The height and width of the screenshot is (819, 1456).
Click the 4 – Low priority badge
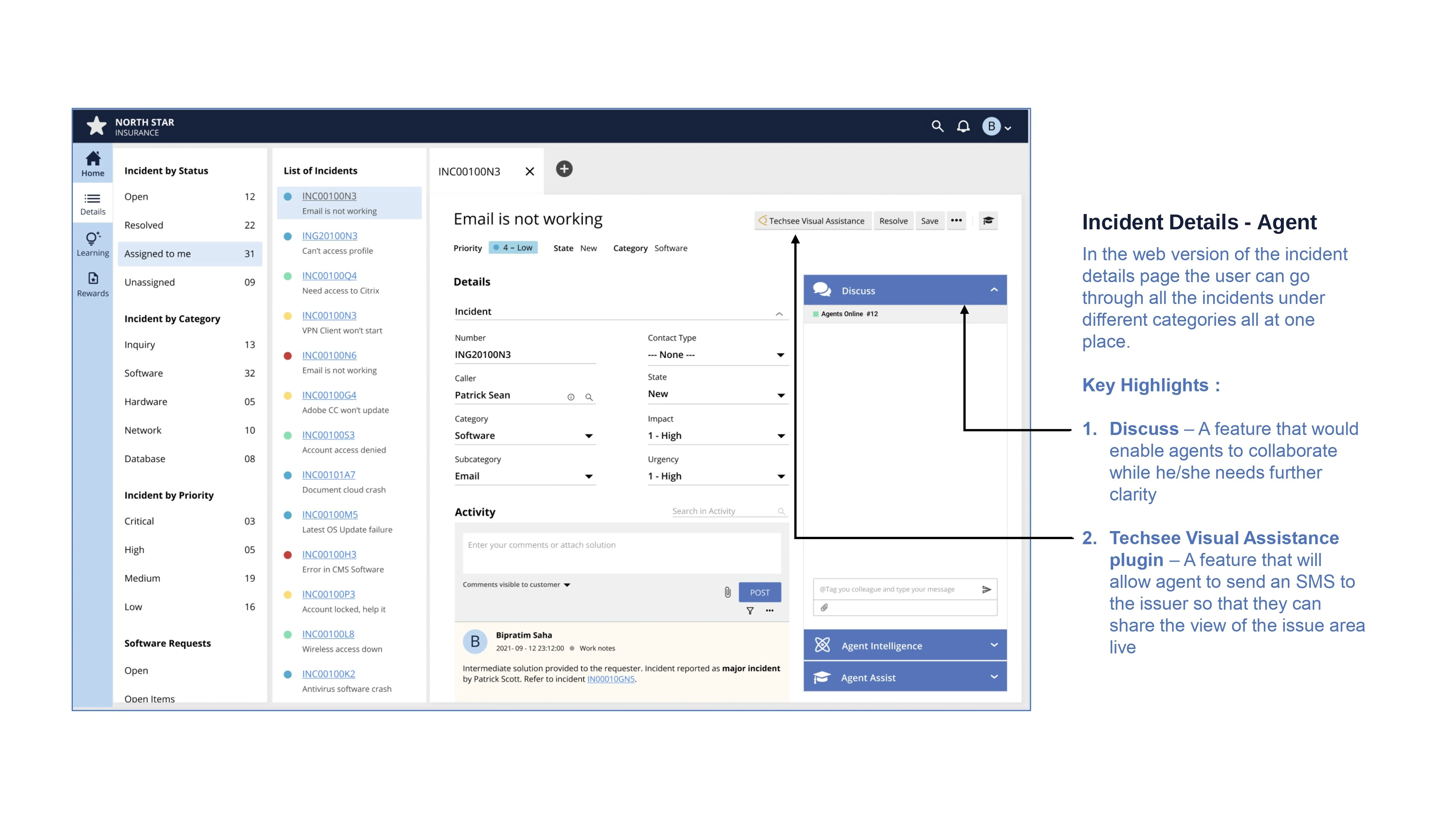(x=513, y=248)
